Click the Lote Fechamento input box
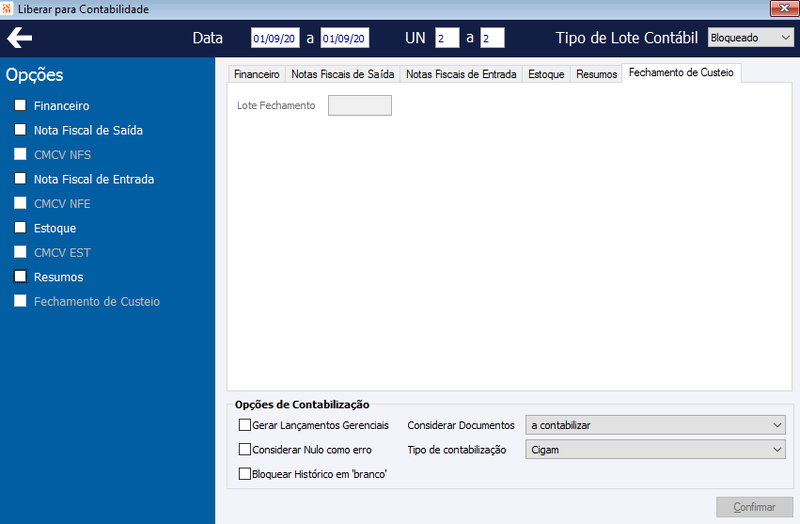The image size is (800, 524). click(360, 105)
